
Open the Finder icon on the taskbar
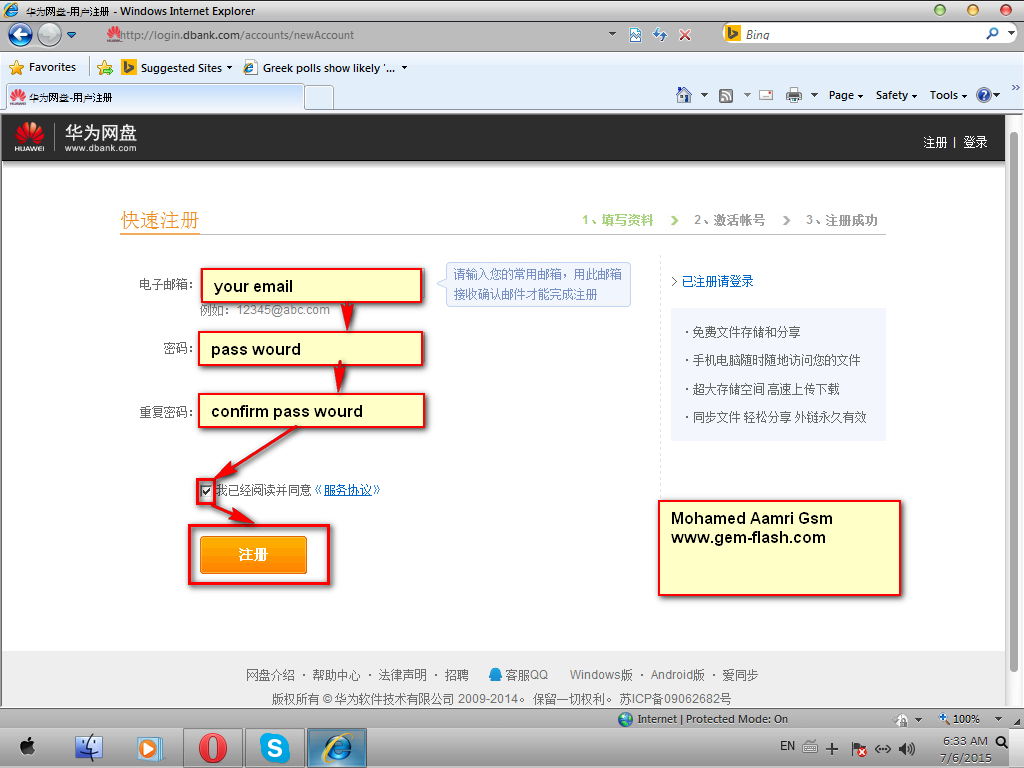point(89,747)
